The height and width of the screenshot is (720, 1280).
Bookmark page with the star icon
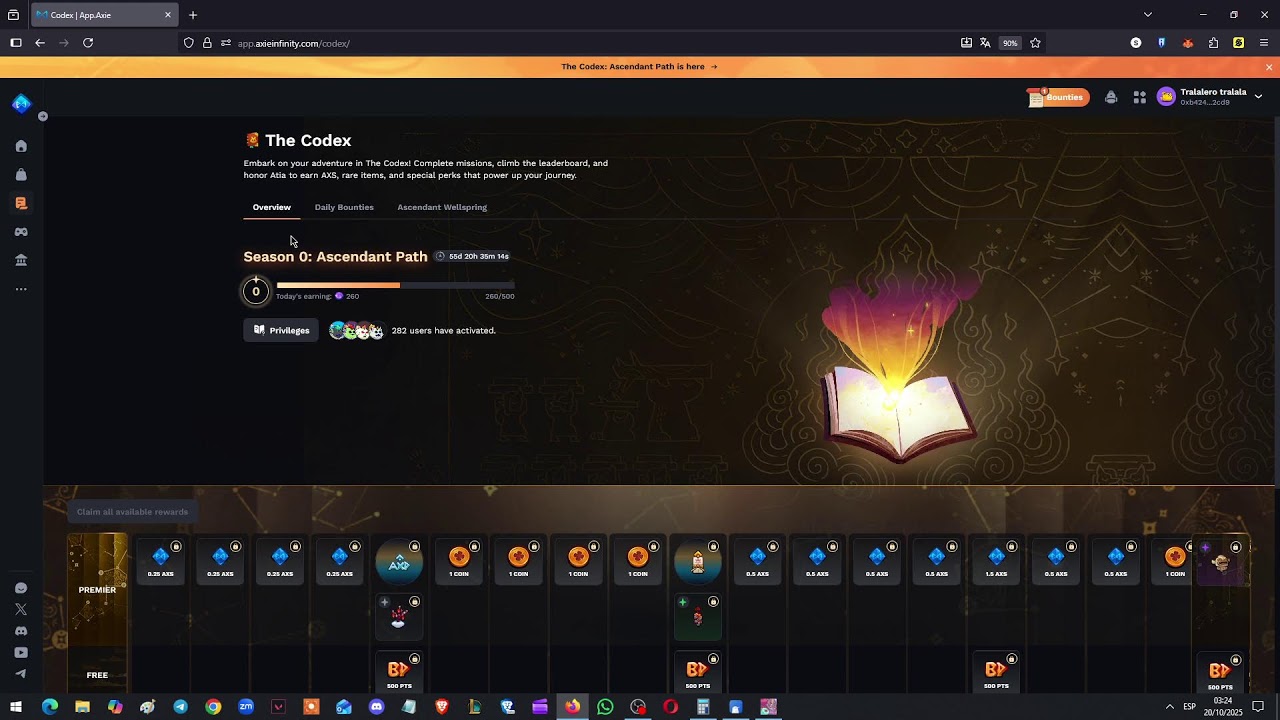[x=1035, y=43]
